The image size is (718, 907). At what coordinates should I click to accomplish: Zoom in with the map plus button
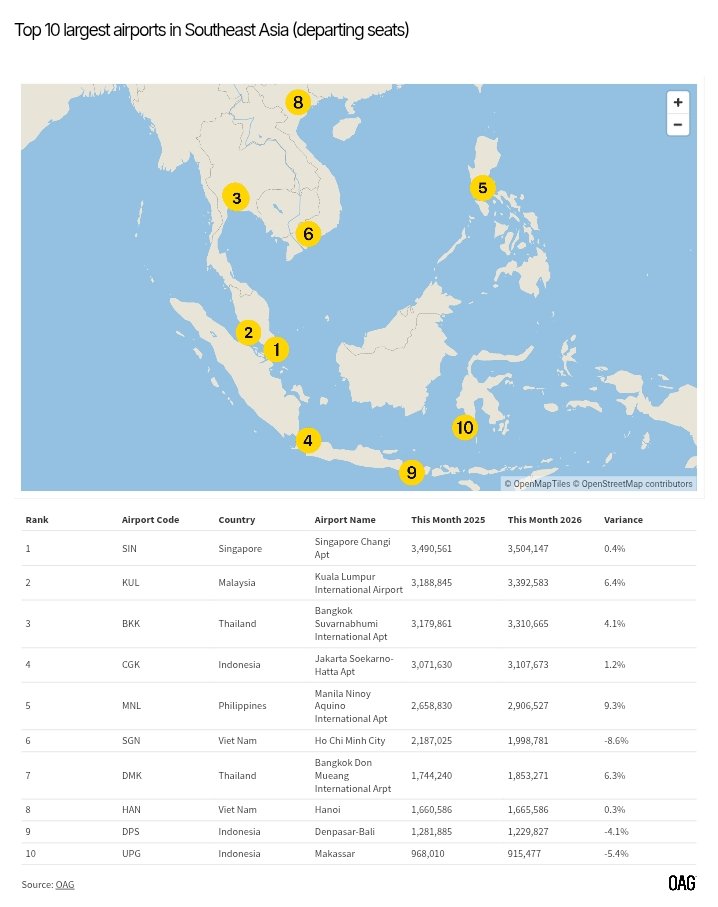[x=678, y=102]
